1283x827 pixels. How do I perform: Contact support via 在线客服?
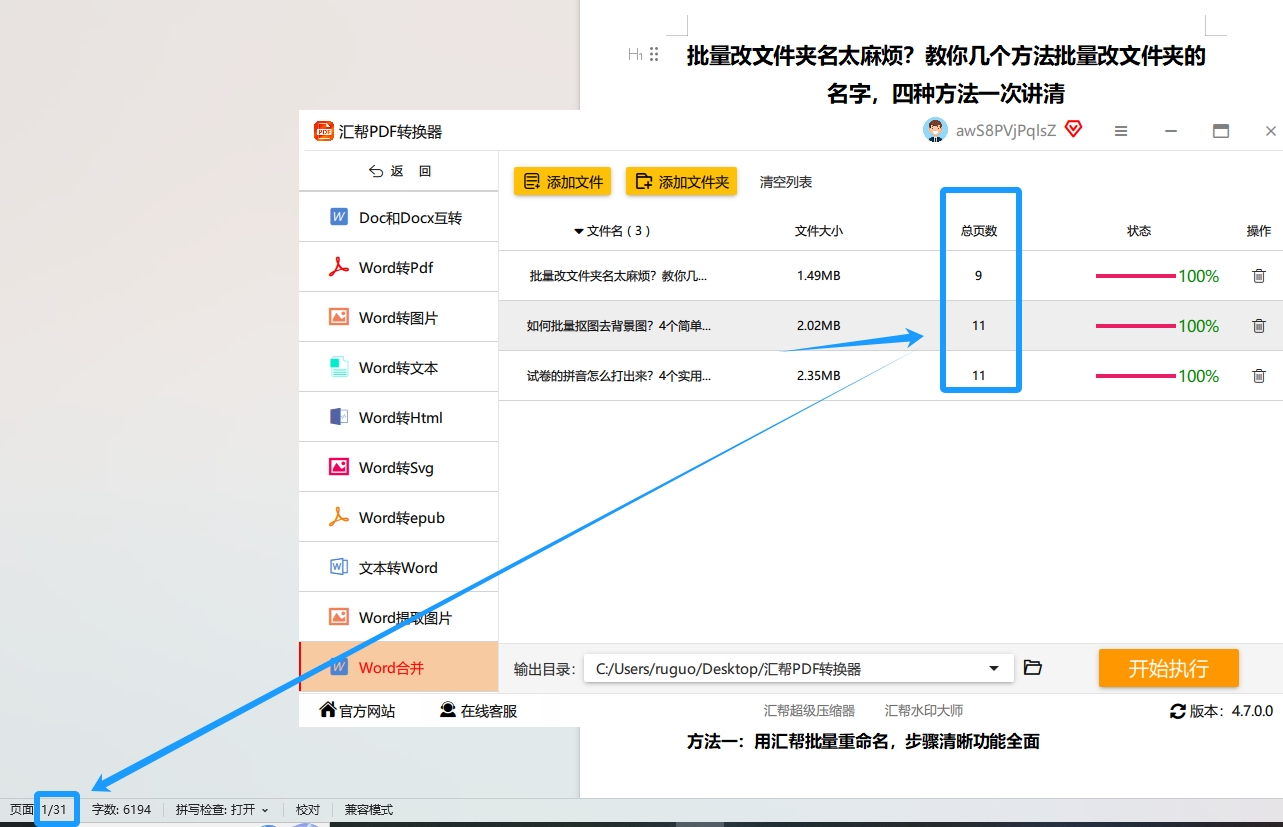tap(479, 711)
